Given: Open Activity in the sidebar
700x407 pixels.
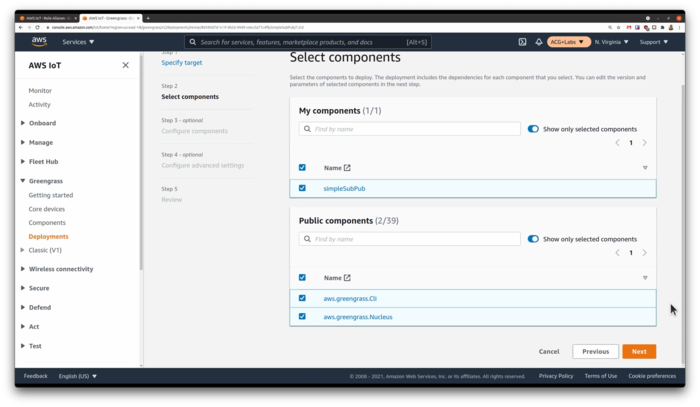Looking at the screenshot, I should click(x=40, y=104).
